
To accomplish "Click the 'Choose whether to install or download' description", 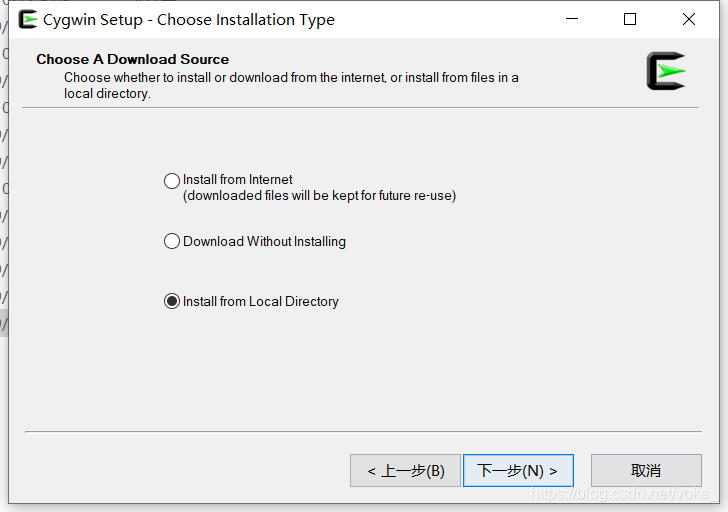I will pos(291,85).
